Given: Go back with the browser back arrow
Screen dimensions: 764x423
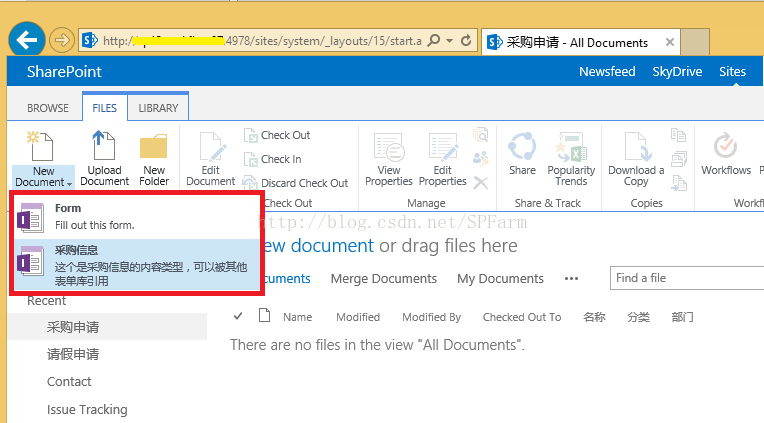Looking at the screenshot, I should pyautogui.click(x=27, y=39).
